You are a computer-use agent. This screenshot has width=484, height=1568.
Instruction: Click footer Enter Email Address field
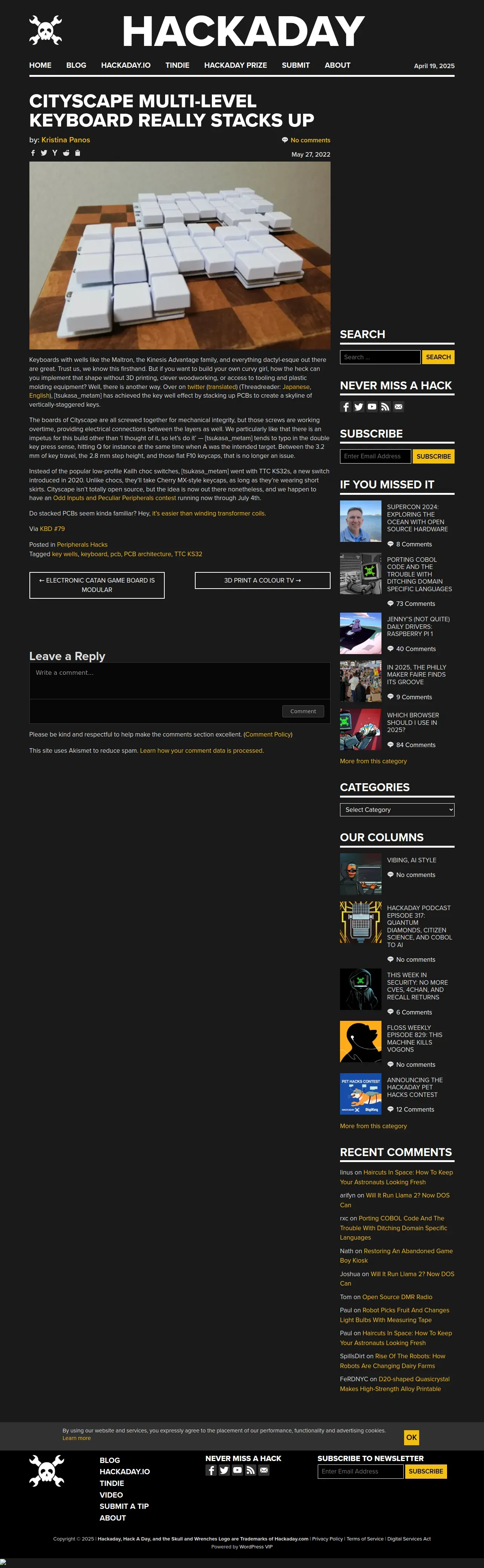click(x=360, y=1471)
